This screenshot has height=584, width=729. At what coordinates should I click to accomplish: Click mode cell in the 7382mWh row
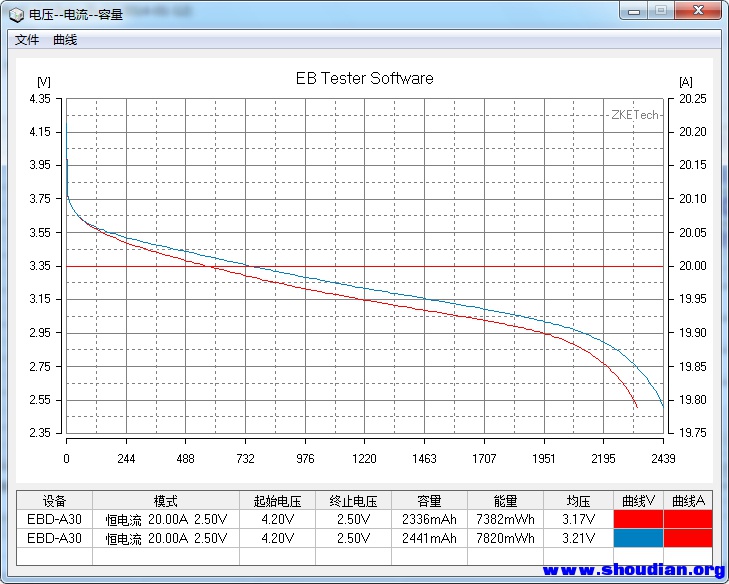pyautogui.click(x=166, y=519)
